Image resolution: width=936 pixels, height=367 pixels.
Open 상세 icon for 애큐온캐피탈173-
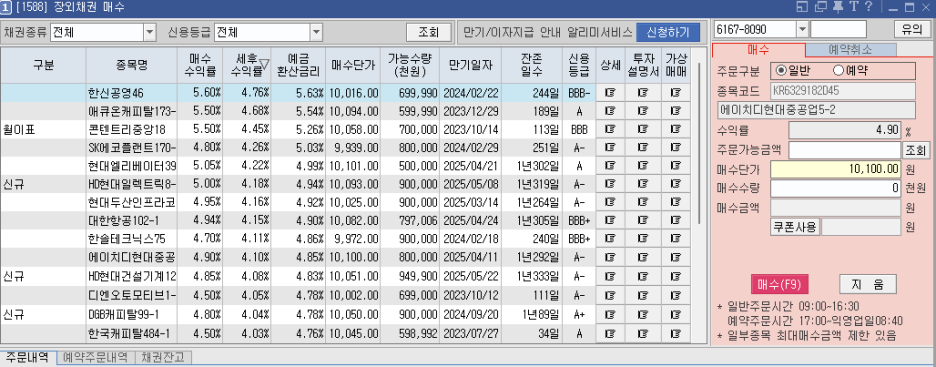[610, 111]
